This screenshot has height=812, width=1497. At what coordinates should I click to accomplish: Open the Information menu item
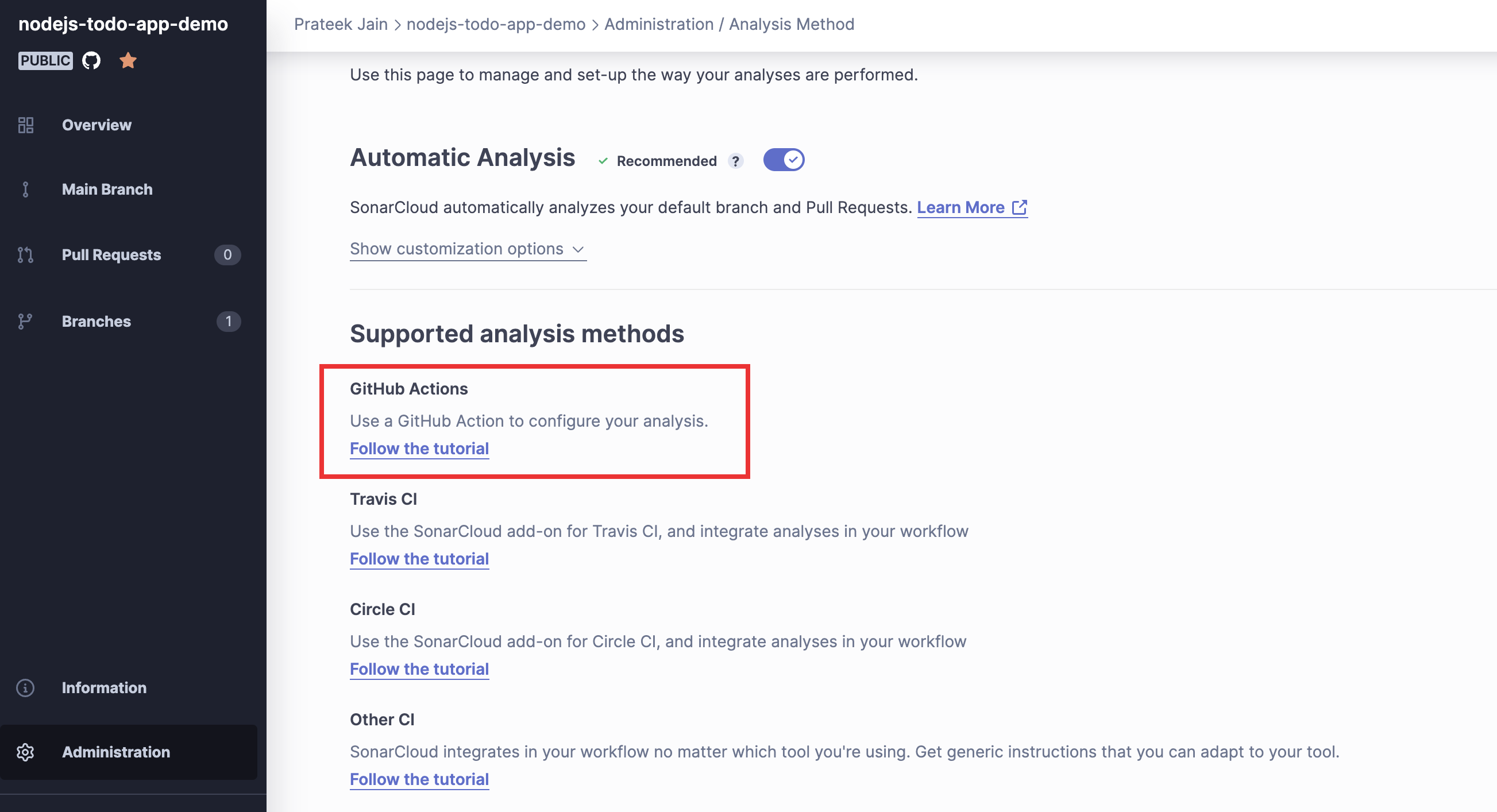(x=104, y=688)
